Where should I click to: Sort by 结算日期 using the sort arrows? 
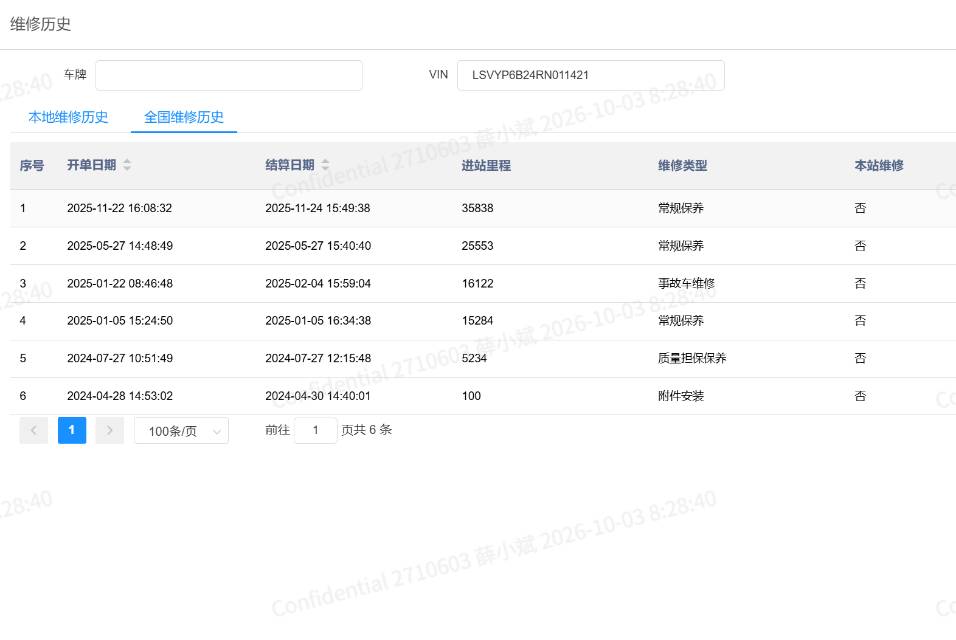[326, 165]
